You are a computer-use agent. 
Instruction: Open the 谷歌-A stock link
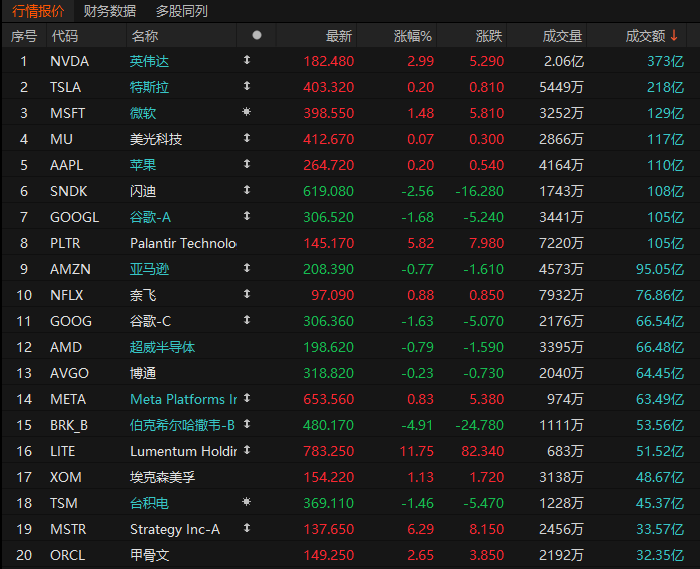pos(150,217)
